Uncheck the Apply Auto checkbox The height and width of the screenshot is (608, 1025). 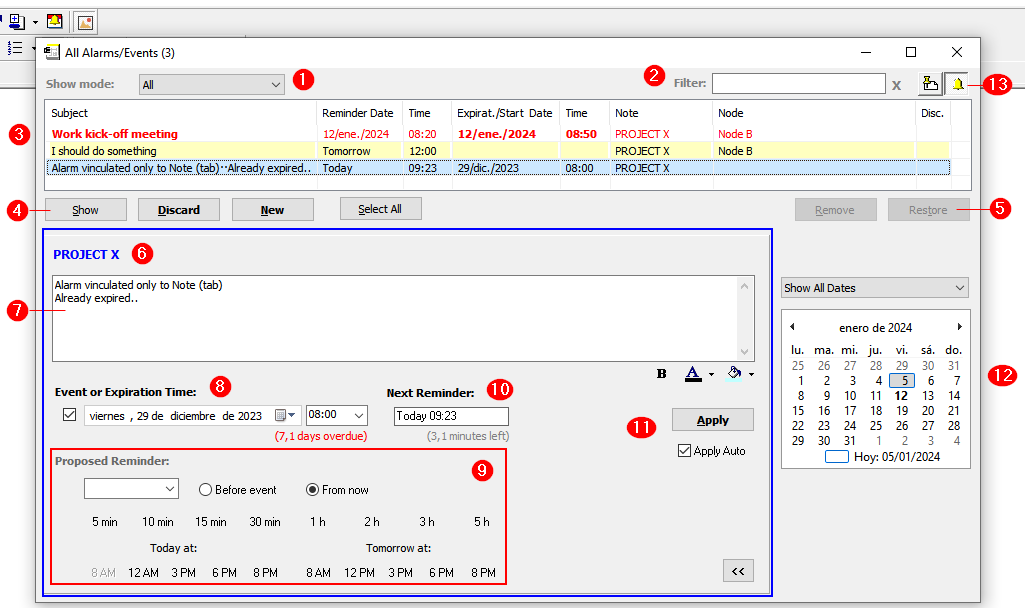click(684, 451)
